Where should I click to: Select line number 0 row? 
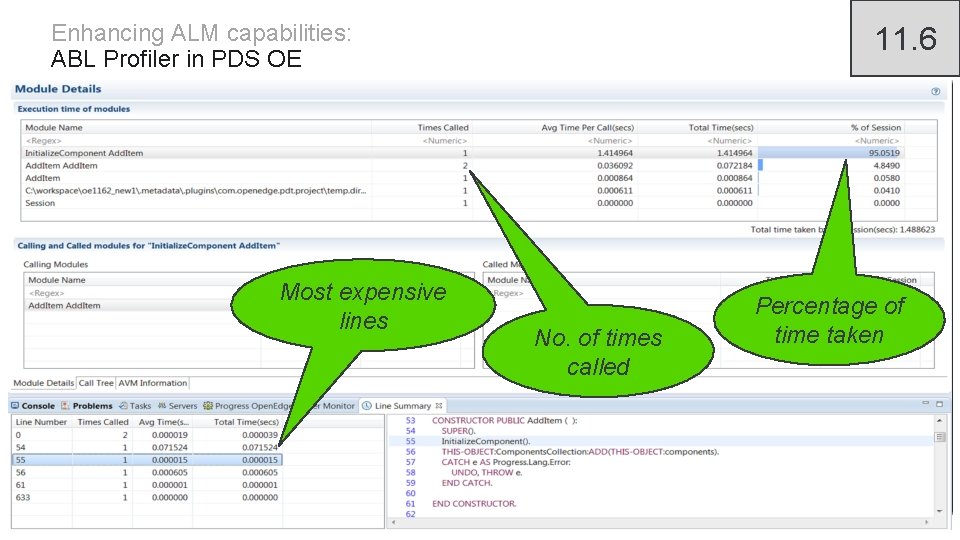pos(147,435)
